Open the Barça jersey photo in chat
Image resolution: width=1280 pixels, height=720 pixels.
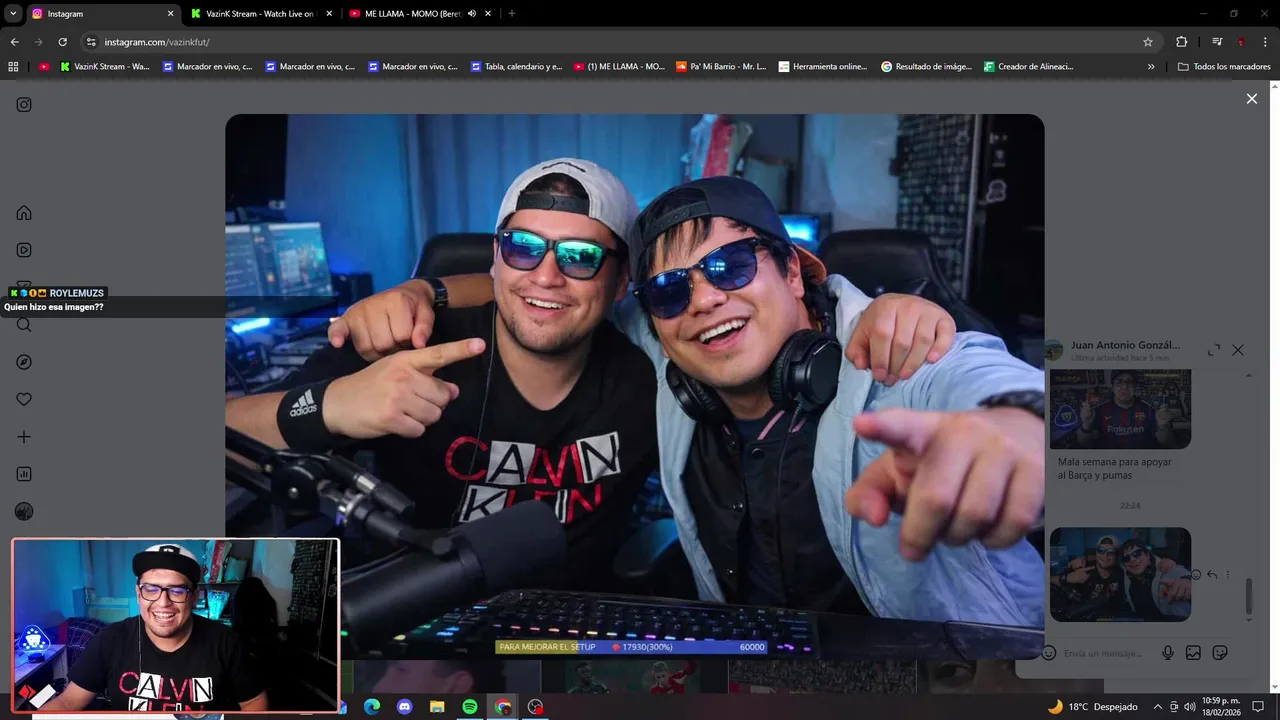pos(1120,409)
